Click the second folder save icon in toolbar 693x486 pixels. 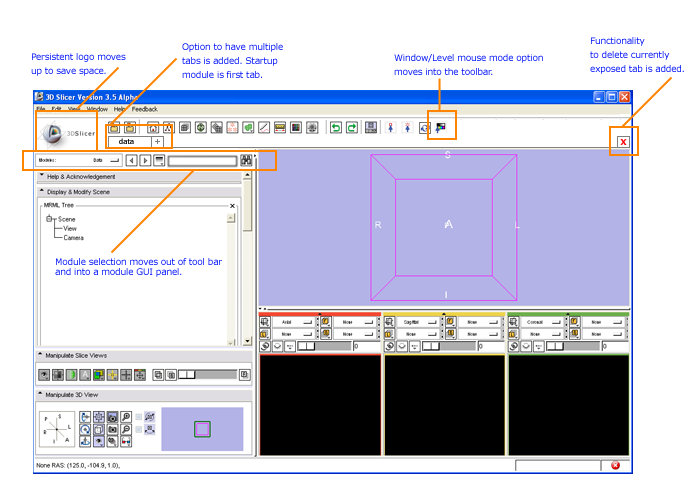(x=130, y=128)
